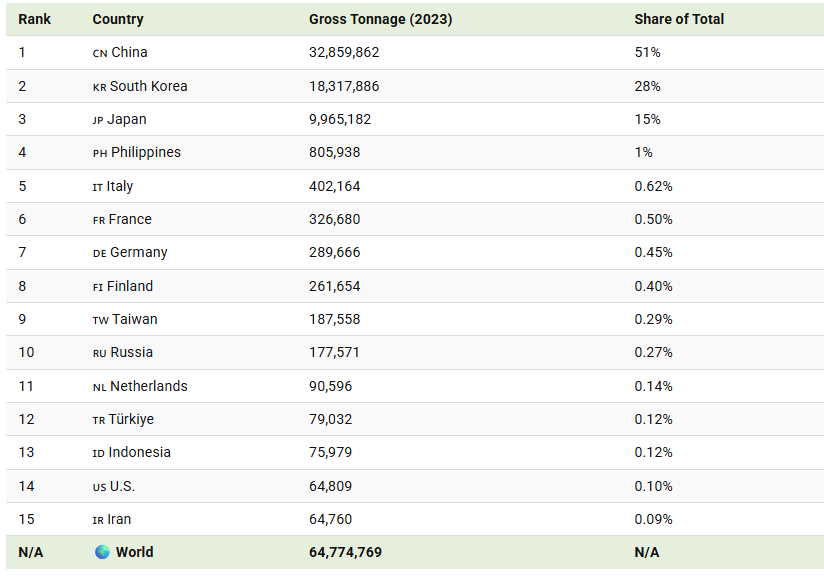Select the Country column header
Viewport: 824px width, 577px height.
pos(118,19)
